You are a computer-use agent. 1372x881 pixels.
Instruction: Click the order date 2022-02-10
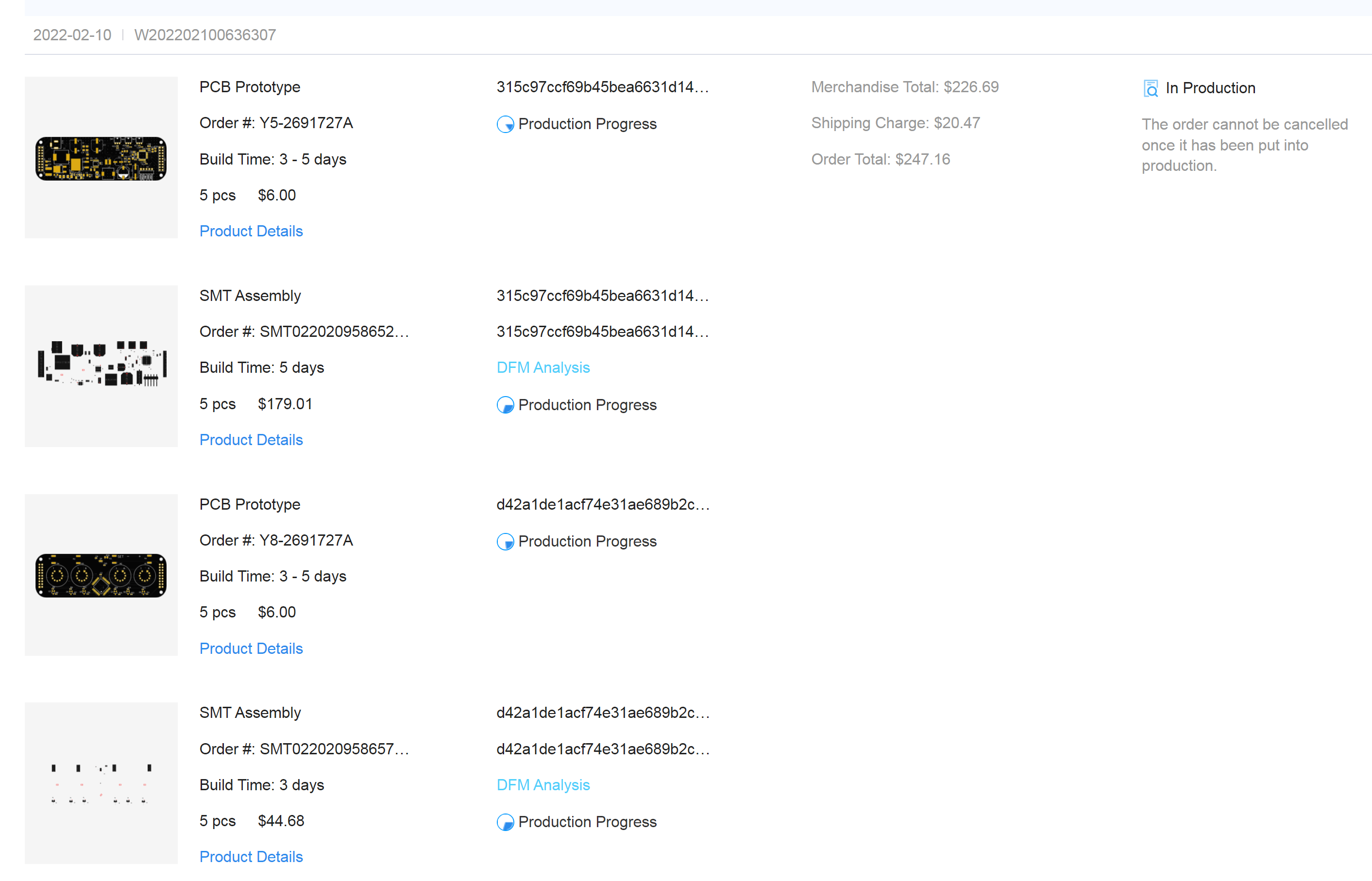72,35
